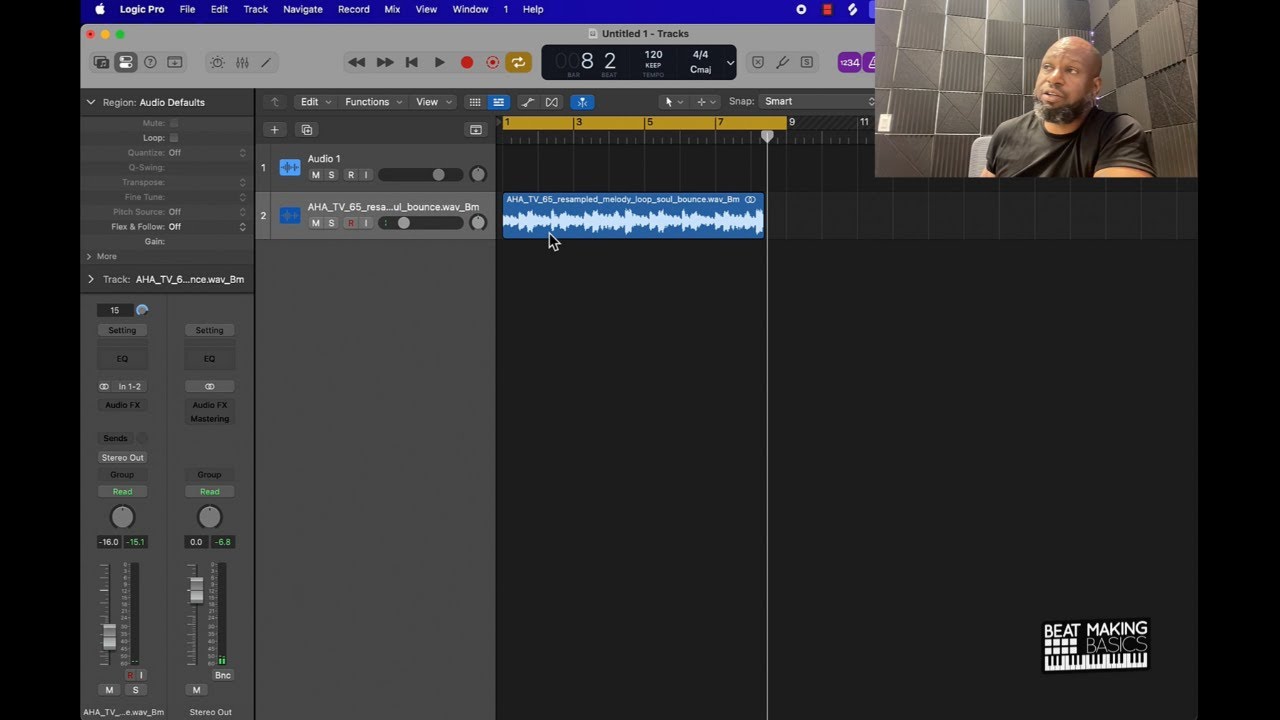This screenshot has height=720, width=1280.
Task: Open the Library panel icon
Action: [x=101, y=62]
